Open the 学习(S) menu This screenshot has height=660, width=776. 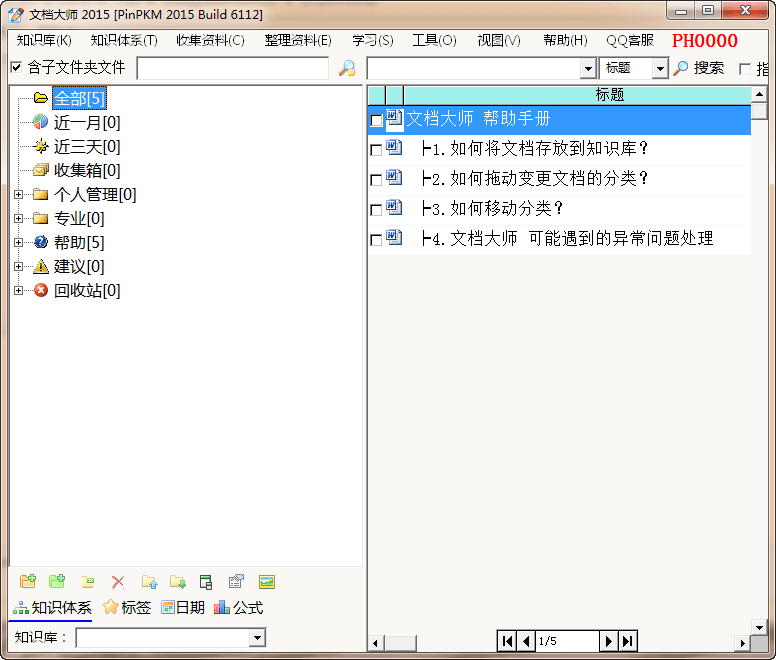(373, 40)
